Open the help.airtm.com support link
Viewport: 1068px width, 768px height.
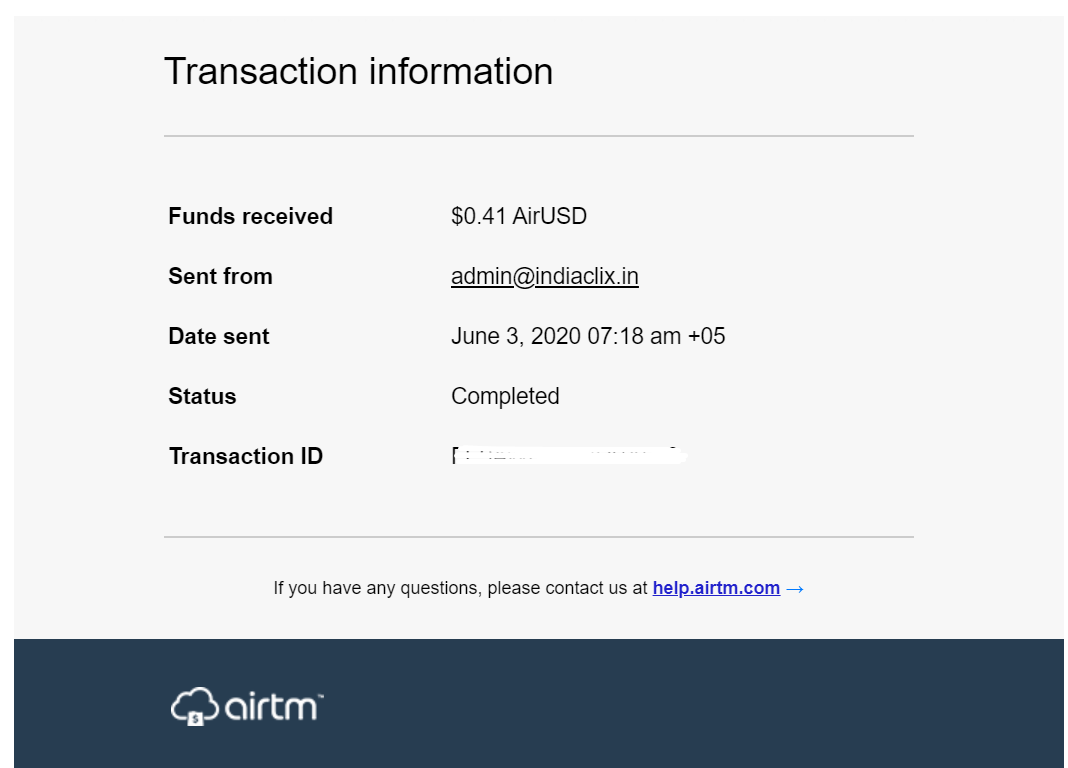point(716,588)
